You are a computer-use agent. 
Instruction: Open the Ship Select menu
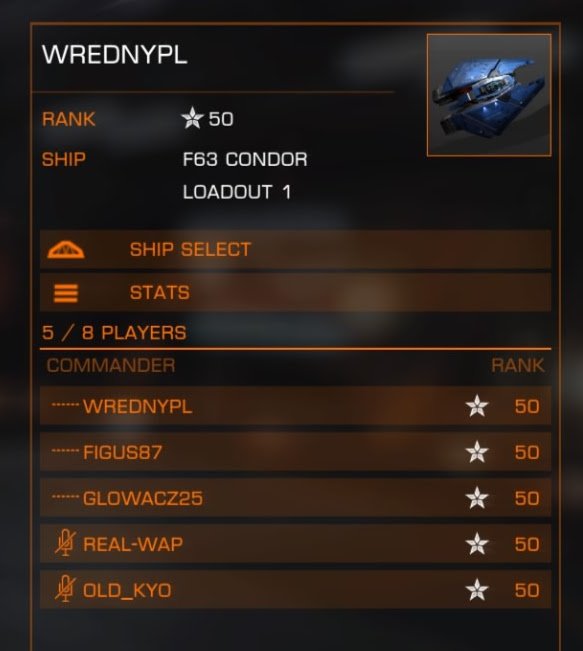(295, 250)
